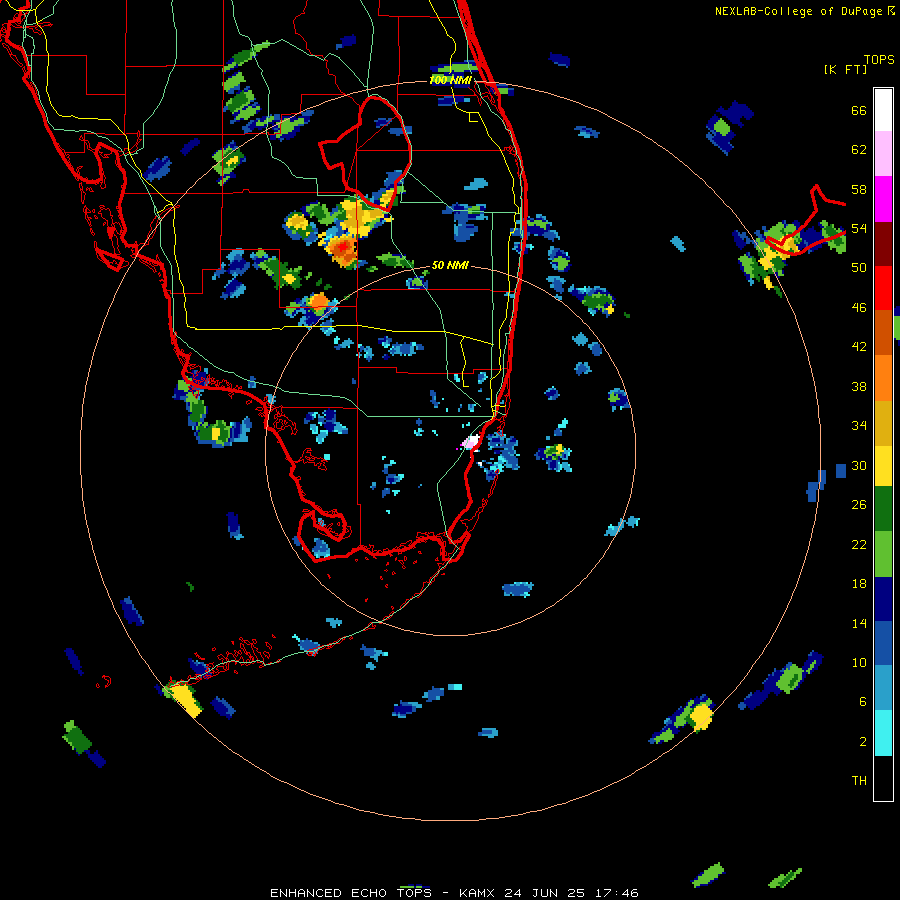
Task: Choose the yellow legend swatch
Action: pyautogui.click(x=883, y=465)
